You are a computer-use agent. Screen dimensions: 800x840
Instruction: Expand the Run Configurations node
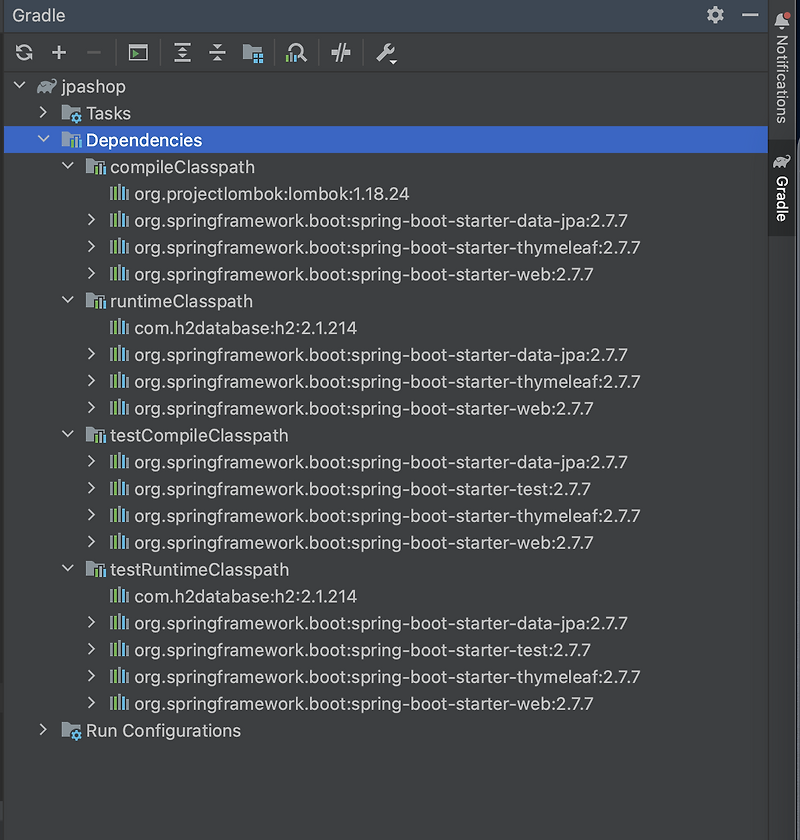43,731
